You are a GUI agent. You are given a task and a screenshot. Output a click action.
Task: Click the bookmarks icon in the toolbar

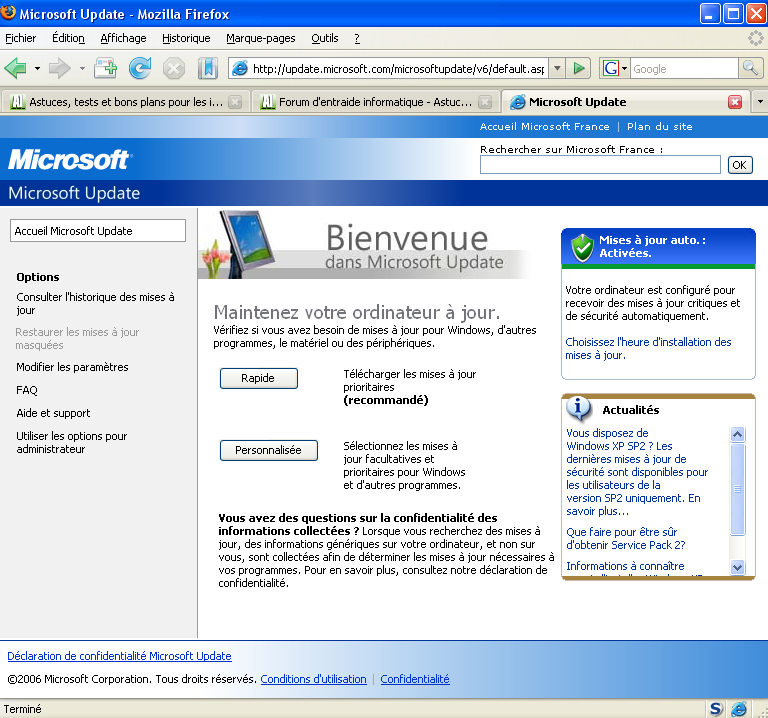(x=207, y=68)
